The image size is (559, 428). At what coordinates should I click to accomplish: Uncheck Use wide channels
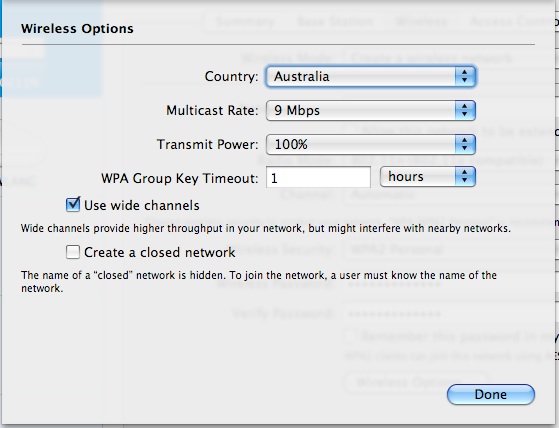(x=73, y=205)
